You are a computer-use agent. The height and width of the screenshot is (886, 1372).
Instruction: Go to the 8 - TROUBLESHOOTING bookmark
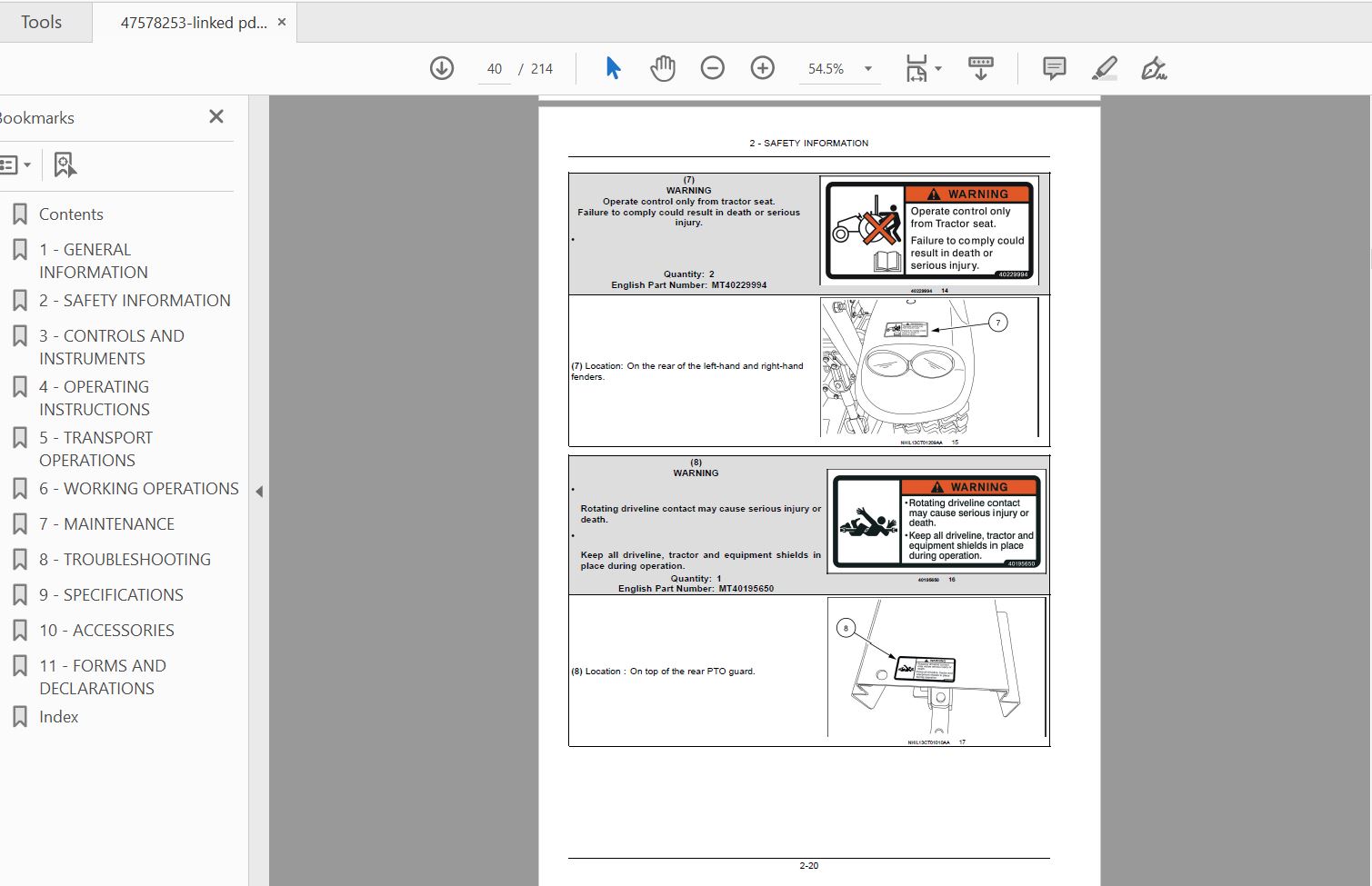[125, 560]
